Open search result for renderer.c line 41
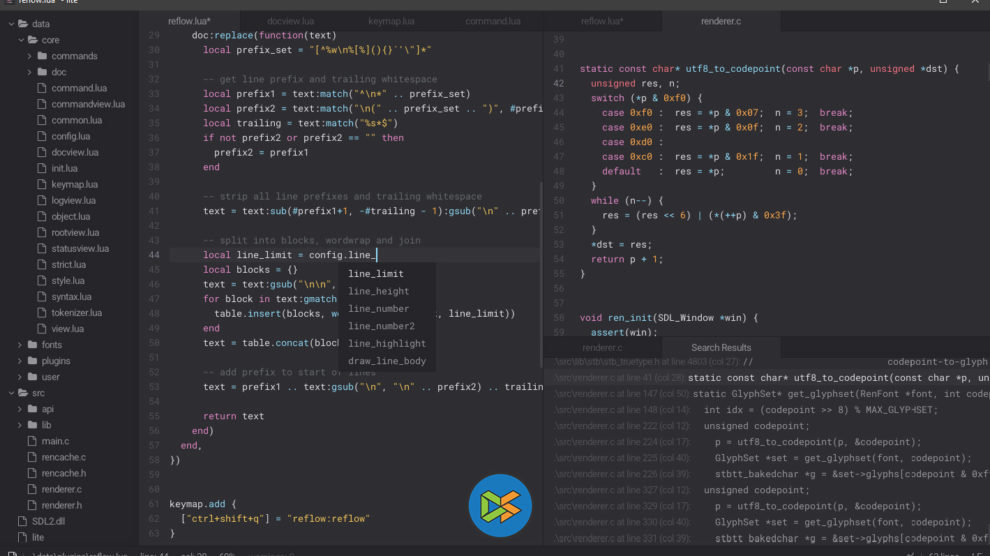This screenshot has width=990, height=556. [x=766, y=378]
